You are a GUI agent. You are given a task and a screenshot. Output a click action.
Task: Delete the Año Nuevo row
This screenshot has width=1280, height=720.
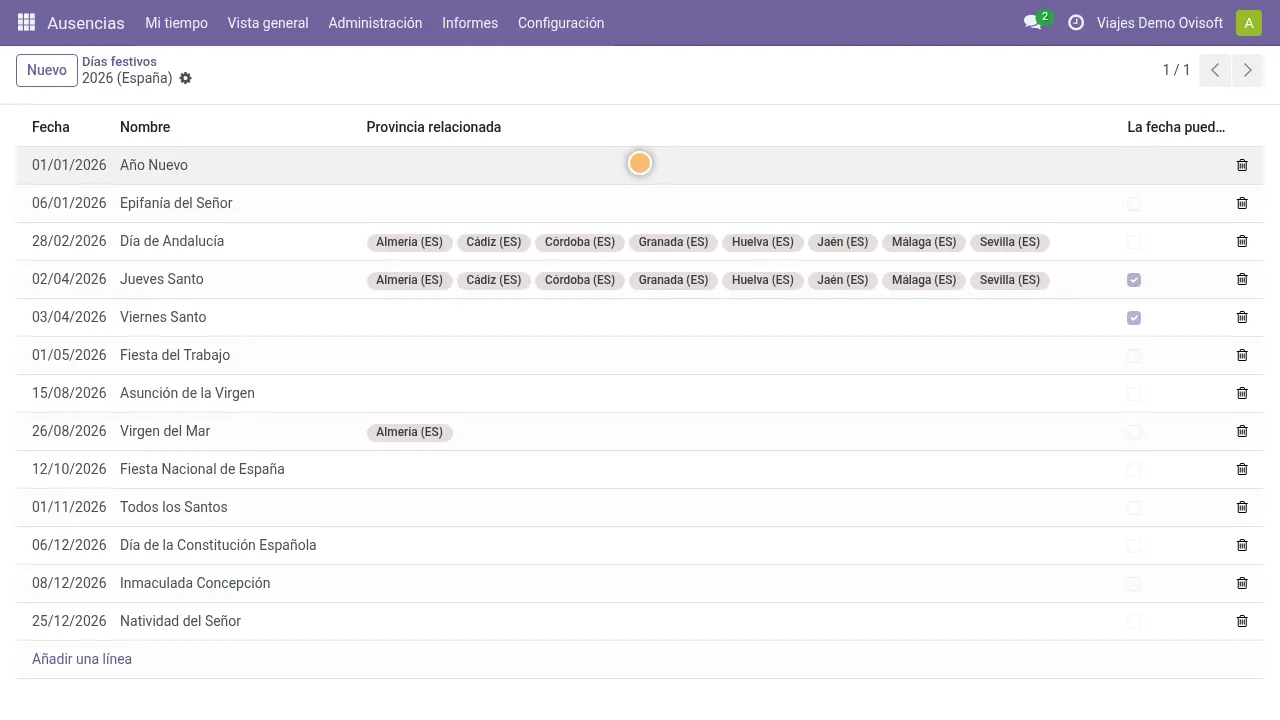1242,165
